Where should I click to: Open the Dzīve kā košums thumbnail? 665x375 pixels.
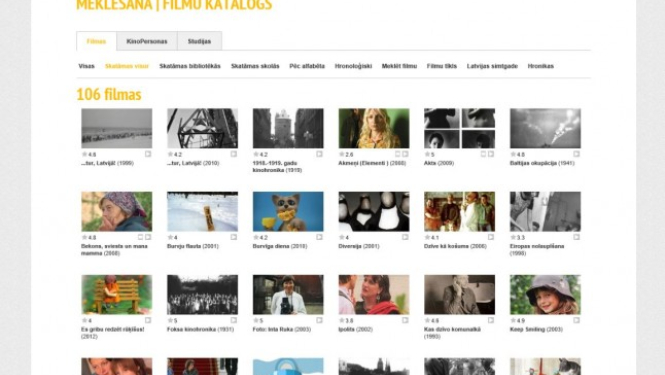[x=459, y=211]
